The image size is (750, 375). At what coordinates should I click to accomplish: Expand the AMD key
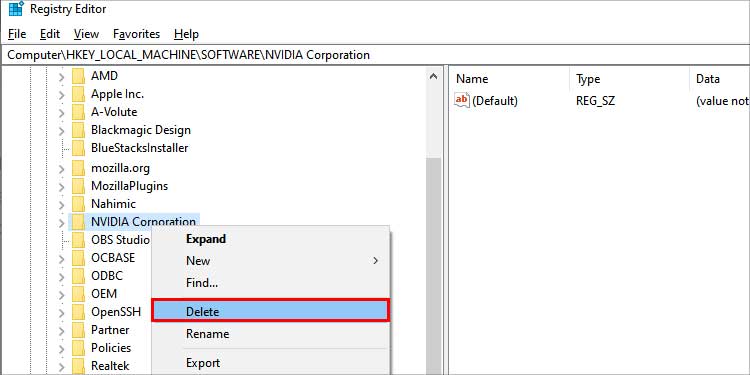(61, 77)
